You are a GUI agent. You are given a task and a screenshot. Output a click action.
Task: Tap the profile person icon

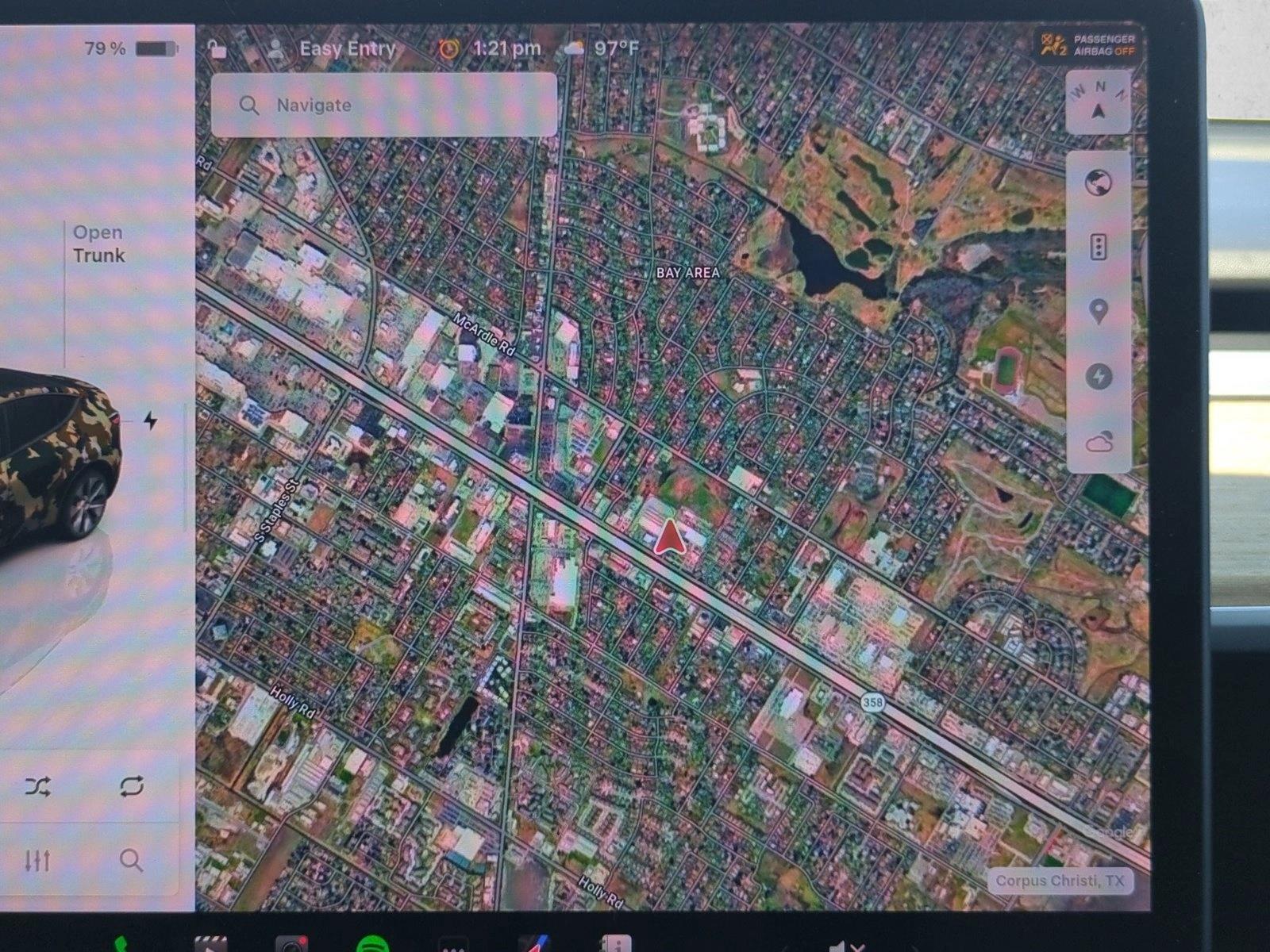(276, 48)
